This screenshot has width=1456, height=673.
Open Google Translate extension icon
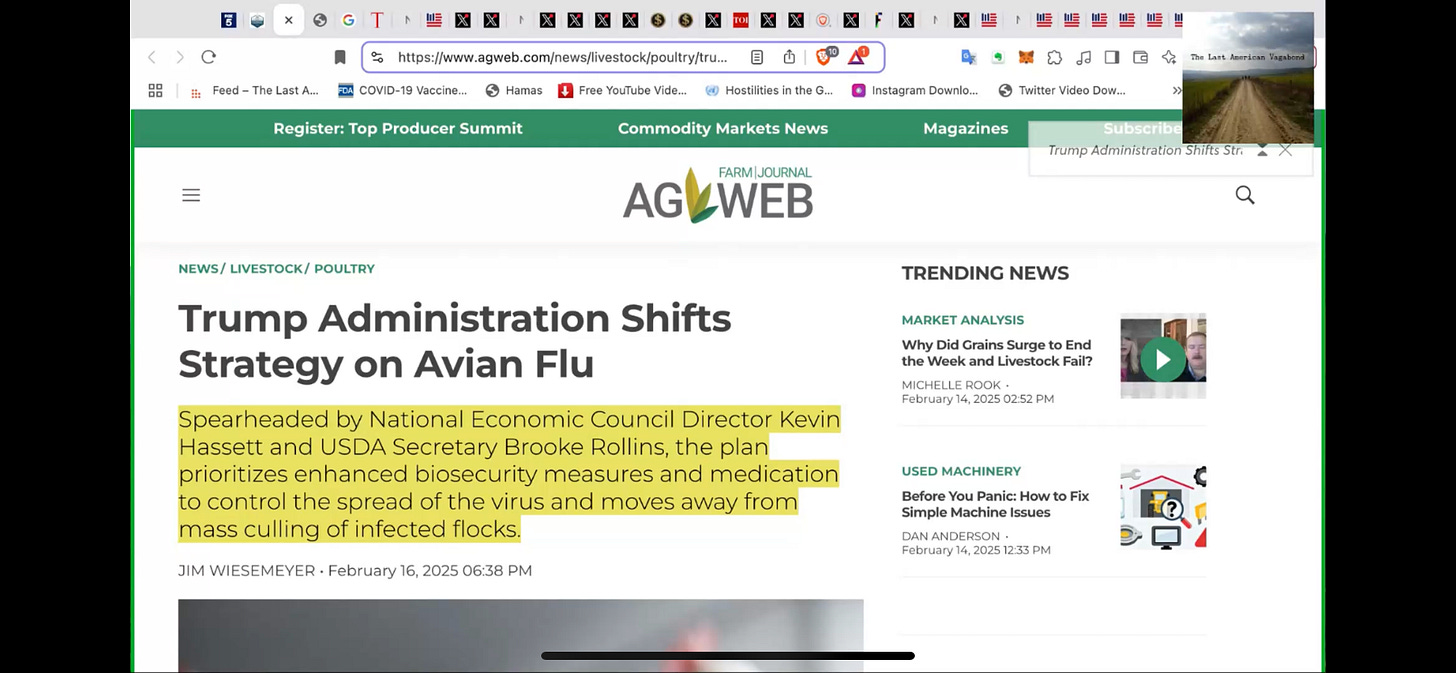click(968, 57)
